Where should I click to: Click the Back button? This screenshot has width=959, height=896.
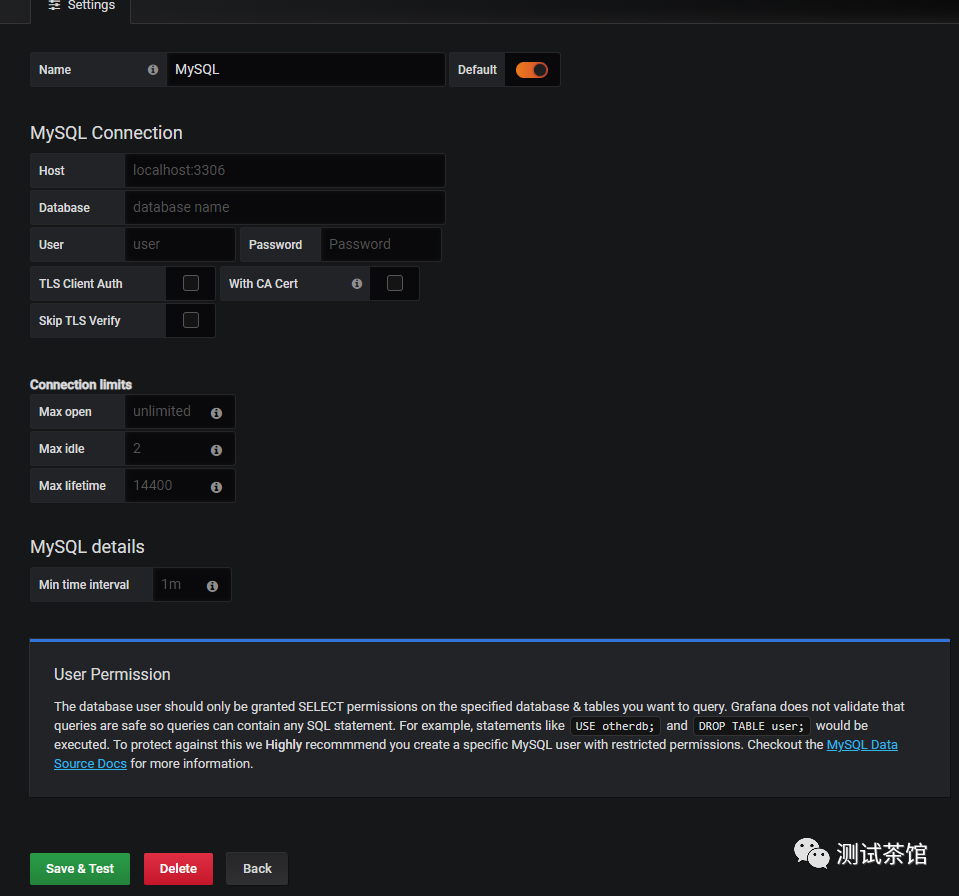(257, 868)
